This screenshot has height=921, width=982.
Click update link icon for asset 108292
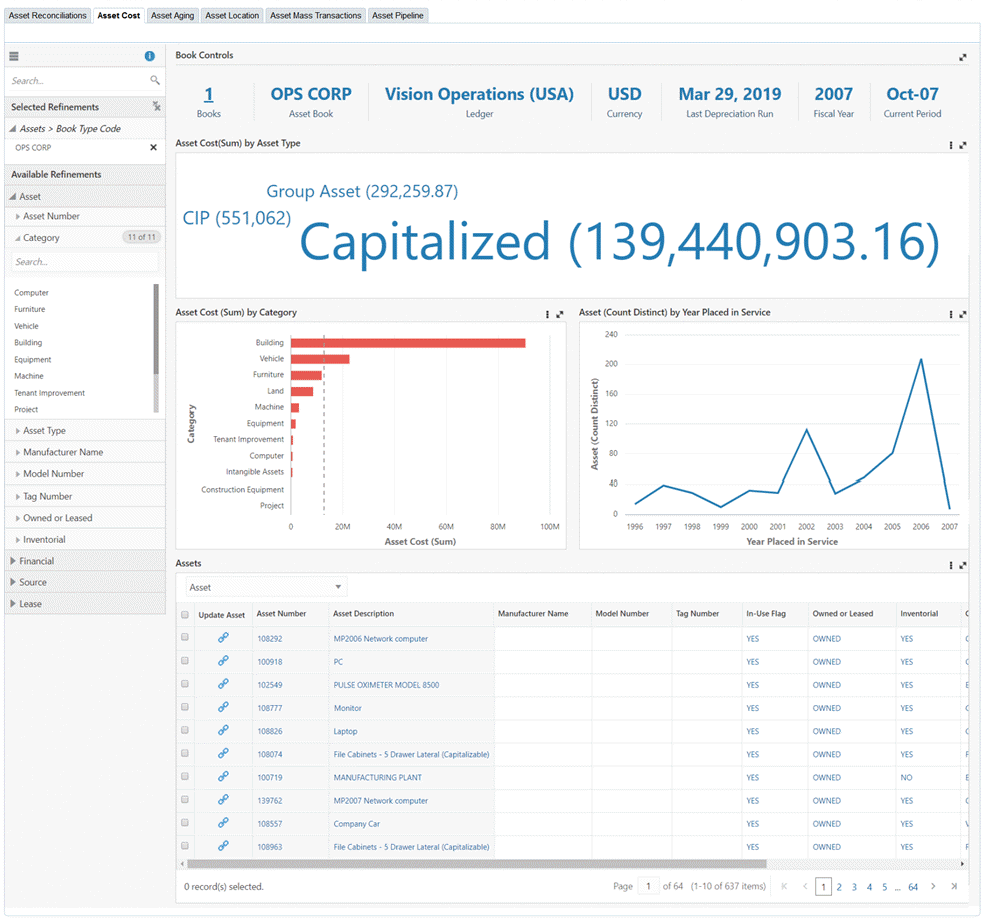pos(223,638)
